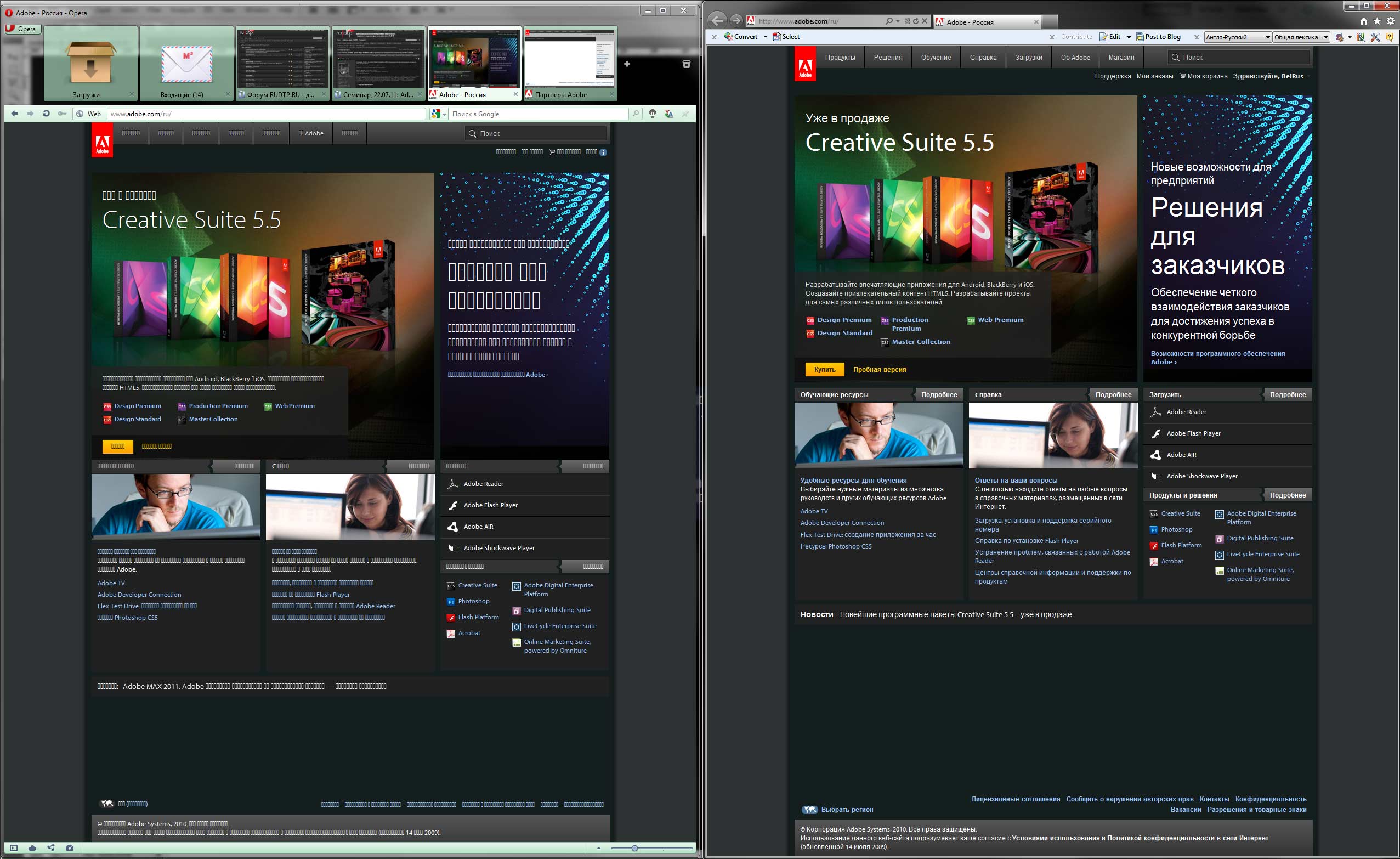The width and height of the screenshot is (1400, 859).
Task: Click the IE back button
Action: (x=717, y=20)
